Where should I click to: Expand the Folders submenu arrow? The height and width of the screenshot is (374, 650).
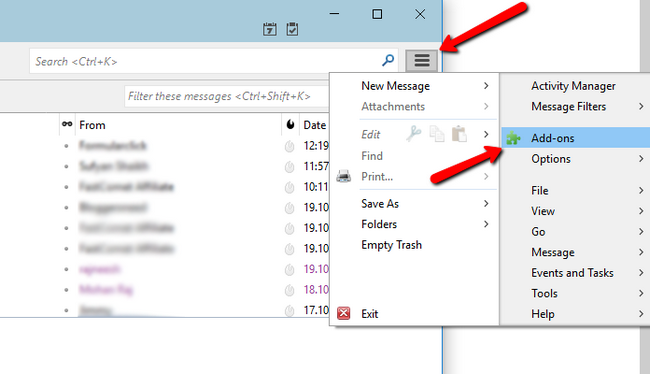click(x=486, y=224)
